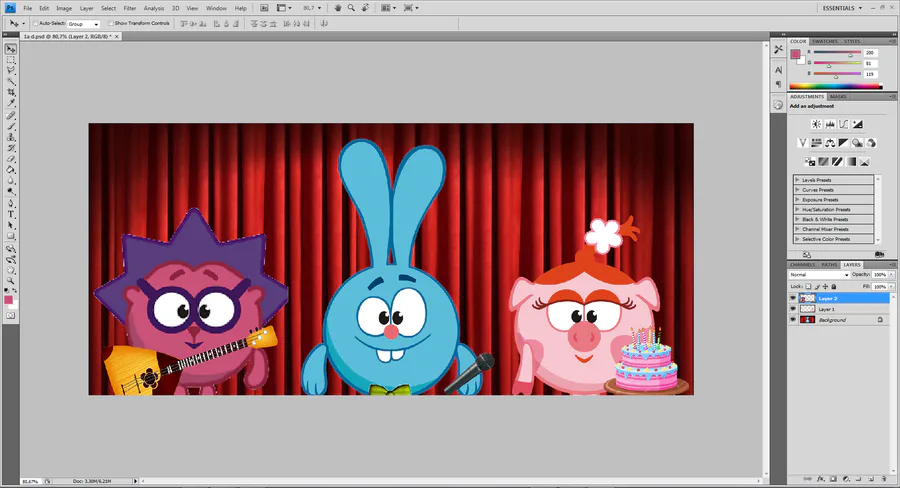The width and height of the screenshot is (900, 488).
Task: Open the Layer menu
Action: 87,8
